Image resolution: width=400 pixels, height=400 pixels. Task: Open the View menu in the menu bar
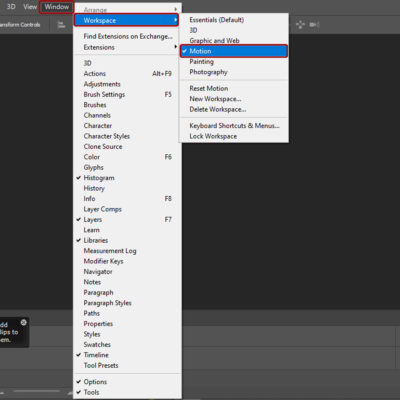pyautogui.click(x=30, y=7)
